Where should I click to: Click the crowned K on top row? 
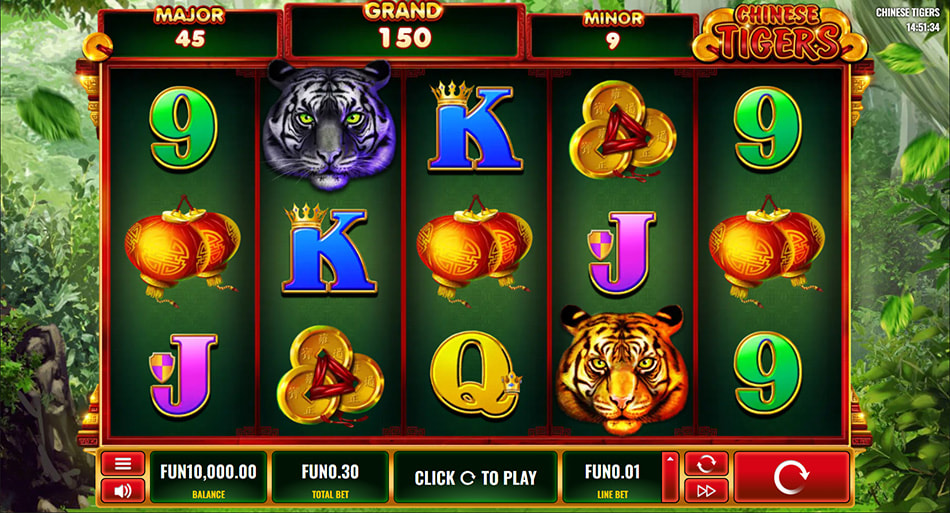click(474, 127)
